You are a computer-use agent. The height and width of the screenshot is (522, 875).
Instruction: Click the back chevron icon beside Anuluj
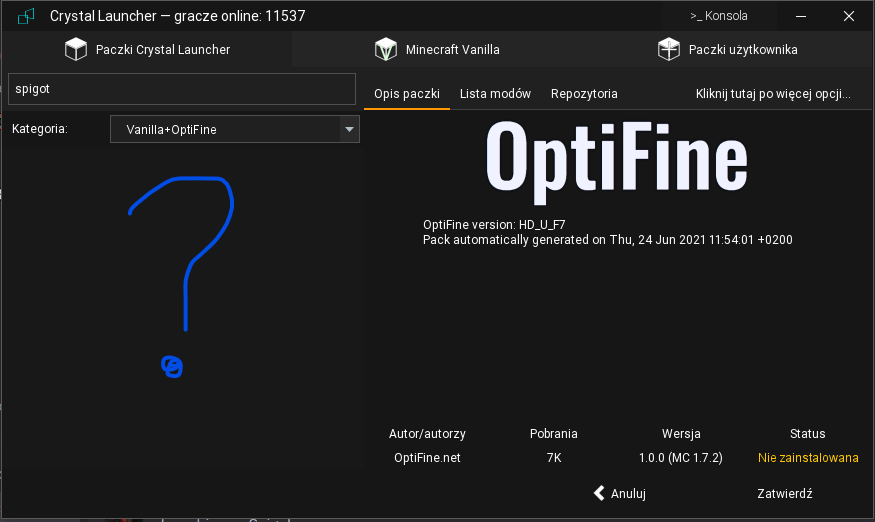pos(599,493)
